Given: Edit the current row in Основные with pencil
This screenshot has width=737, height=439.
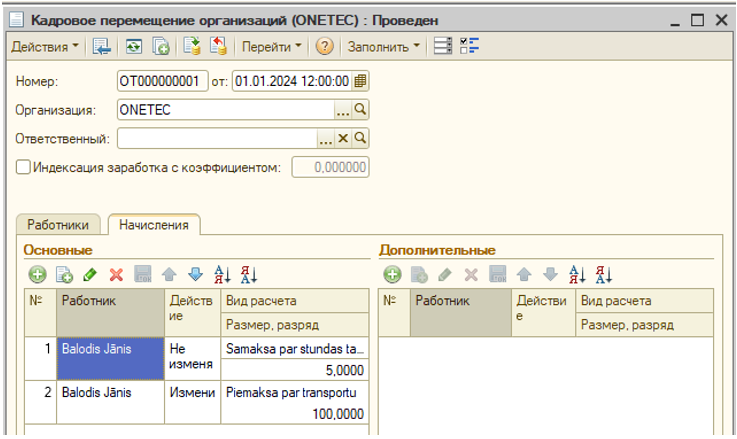Looking at the screenshot, I should [90, 274].
